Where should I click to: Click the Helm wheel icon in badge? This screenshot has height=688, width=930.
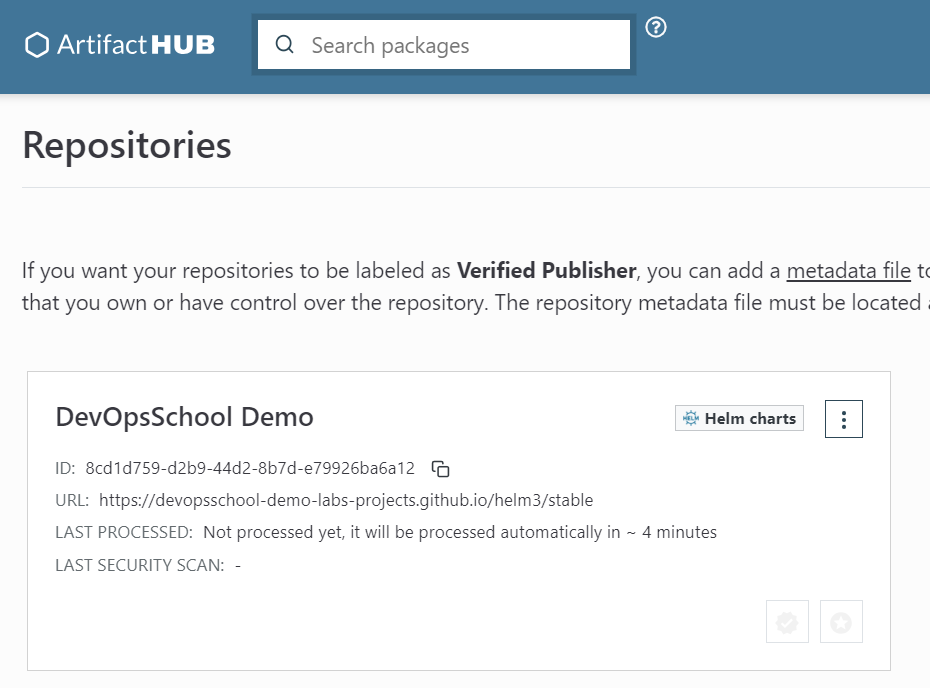coord(690,419)
